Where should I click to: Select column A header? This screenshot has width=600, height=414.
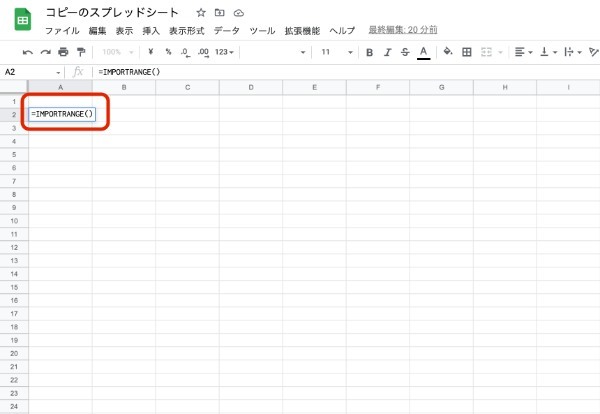click(60, 88)
